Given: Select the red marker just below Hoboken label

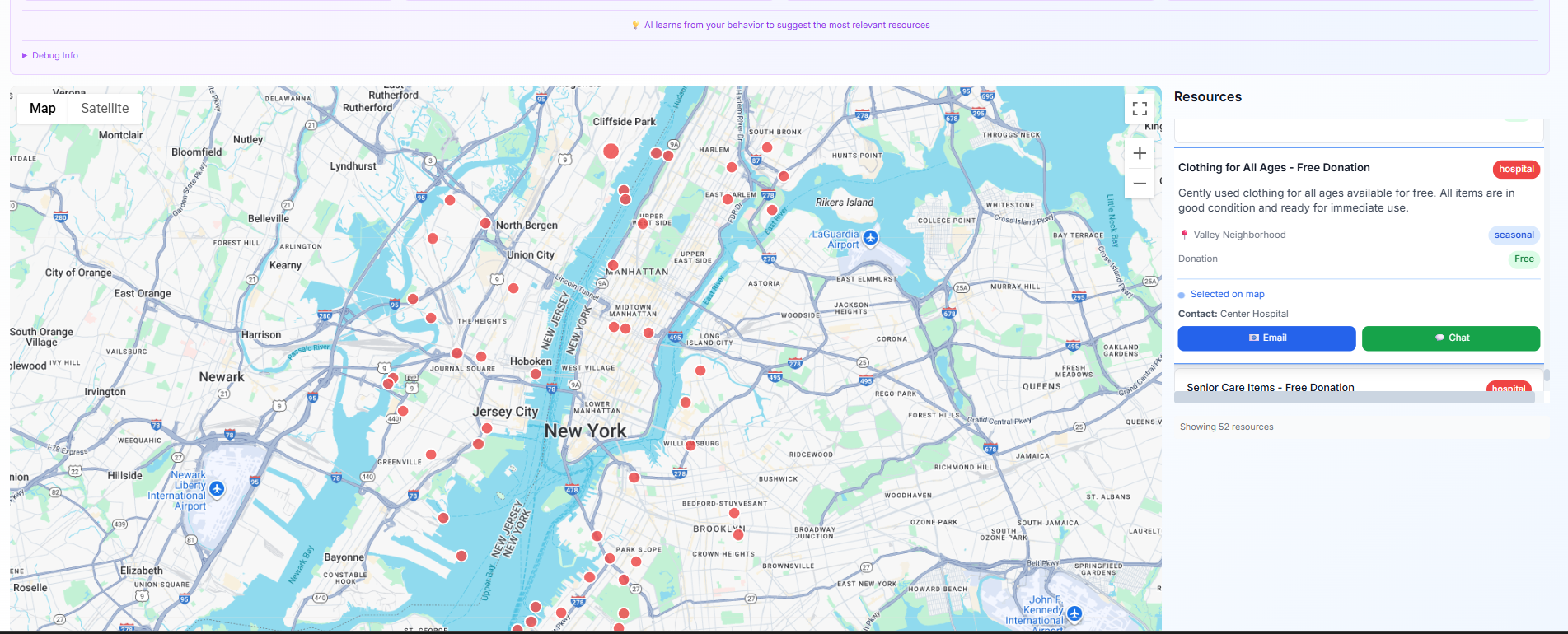Looking at the screenshot, I should tap(536, 374).
